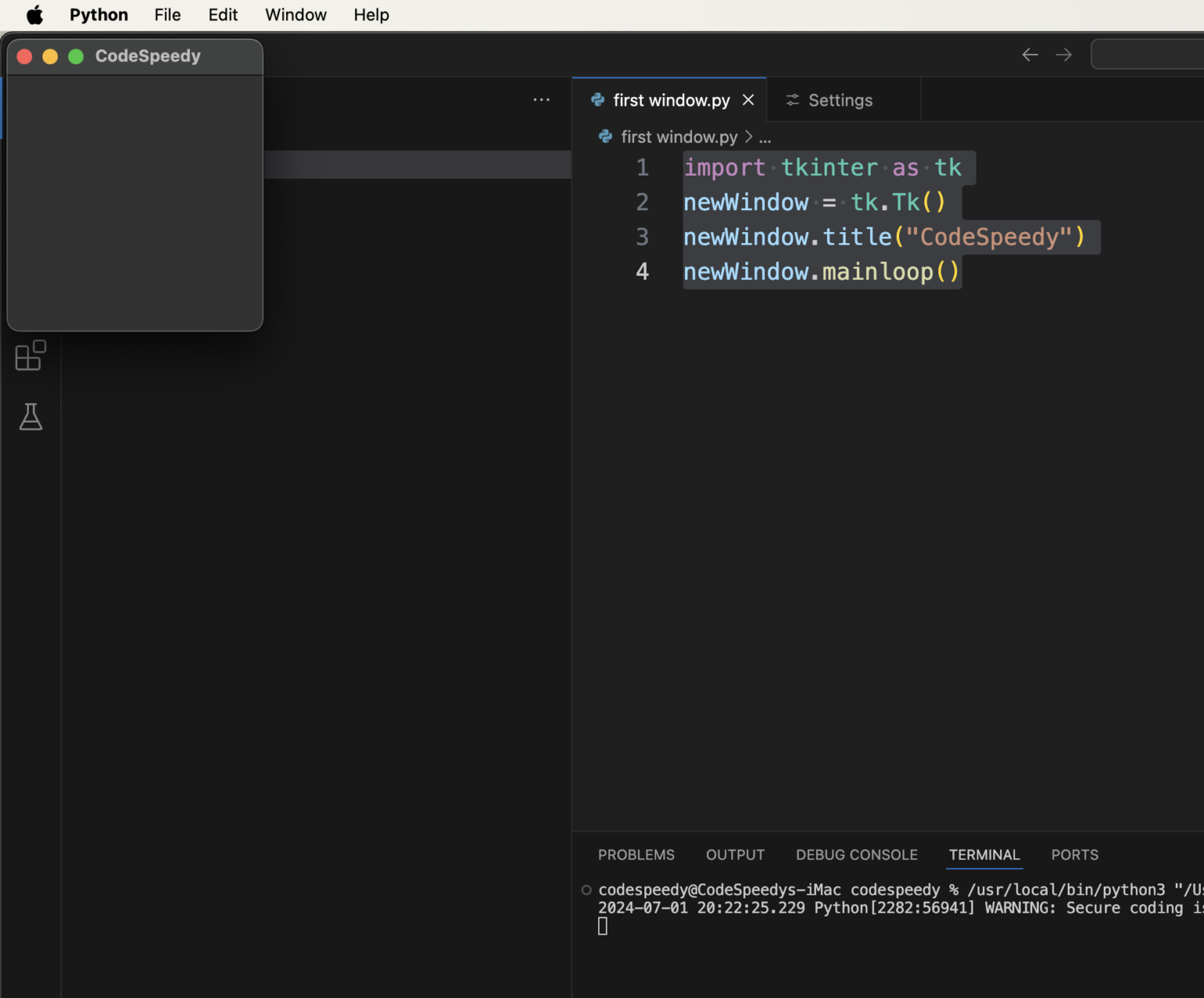
Task: Click the back navigation arrow
Action: pyautogui.click(x=1029, y=54)
